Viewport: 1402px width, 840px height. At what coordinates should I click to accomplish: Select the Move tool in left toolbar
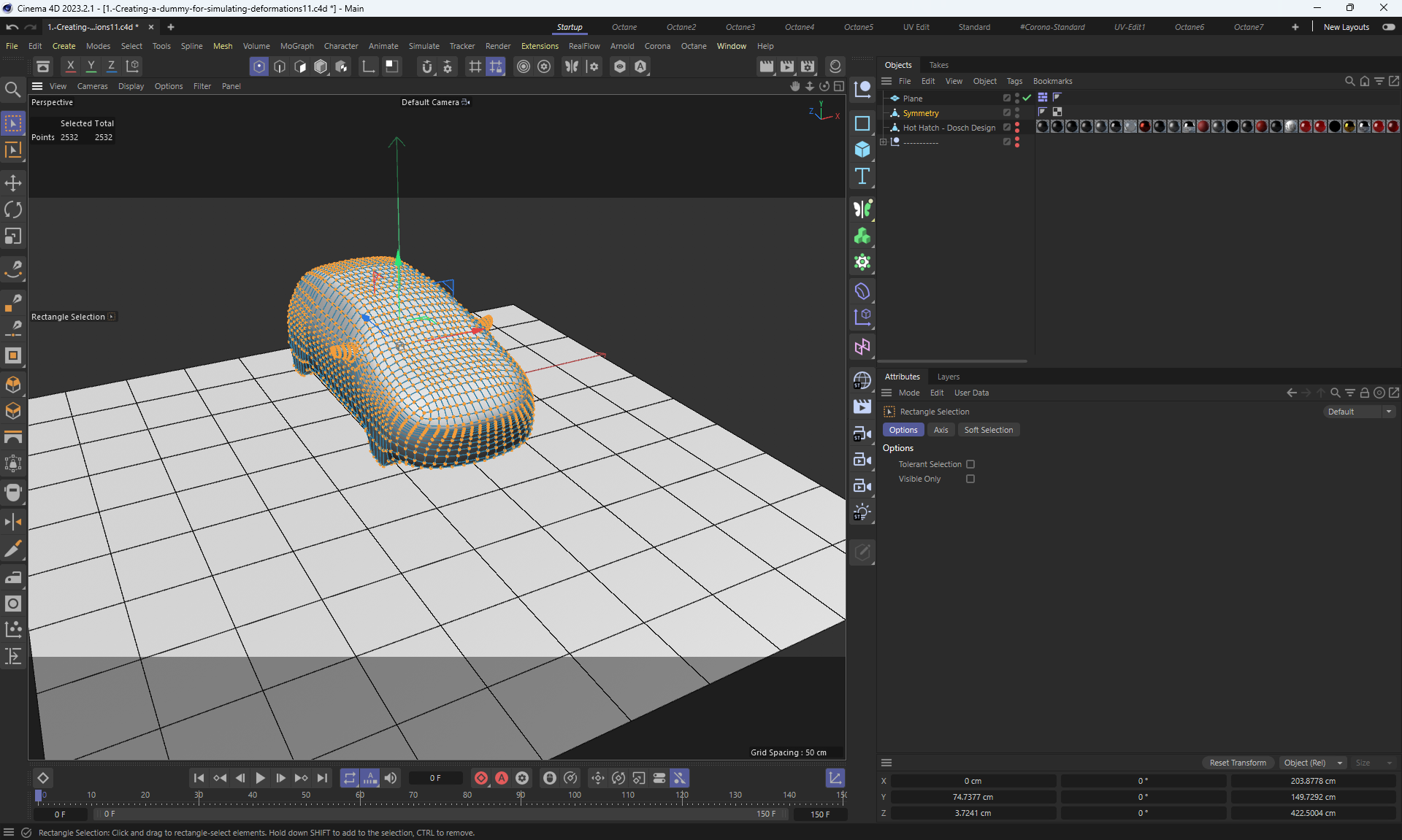[x=13, y=183]
